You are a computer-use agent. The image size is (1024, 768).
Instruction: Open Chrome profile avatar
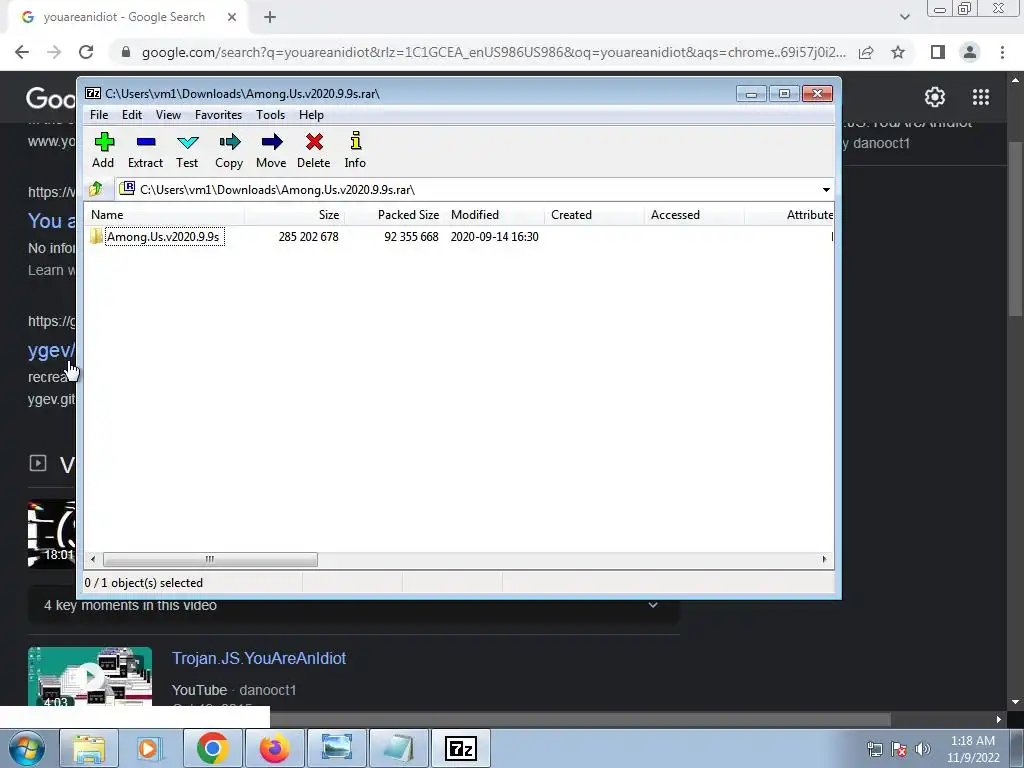point(970,52)
